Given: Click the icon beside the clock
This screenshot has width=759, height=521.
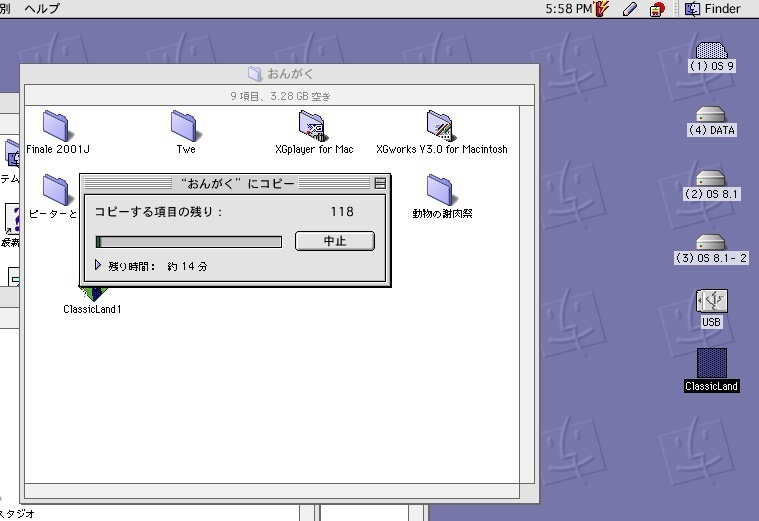Looking at the screenshot, I should [x=602, y=9].
